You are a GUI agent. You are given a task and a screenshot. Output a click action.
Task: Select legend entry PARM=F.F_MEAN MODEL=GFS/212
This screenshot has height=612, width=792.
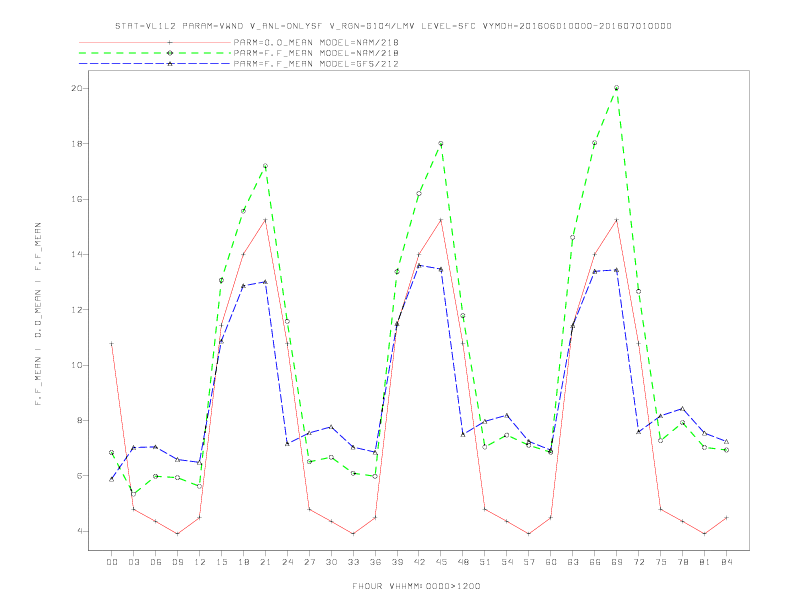[x=316, y=64]
